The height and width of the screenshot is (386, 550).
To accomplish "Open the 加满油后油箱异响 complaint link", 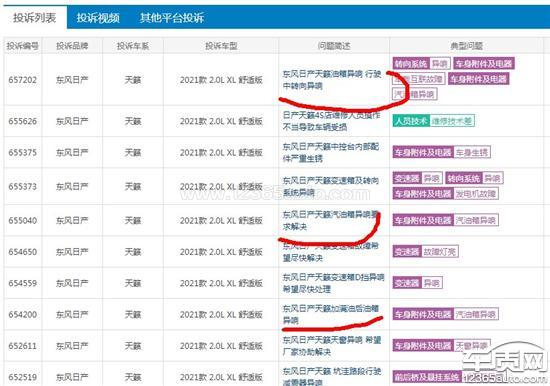I will 330,314.
